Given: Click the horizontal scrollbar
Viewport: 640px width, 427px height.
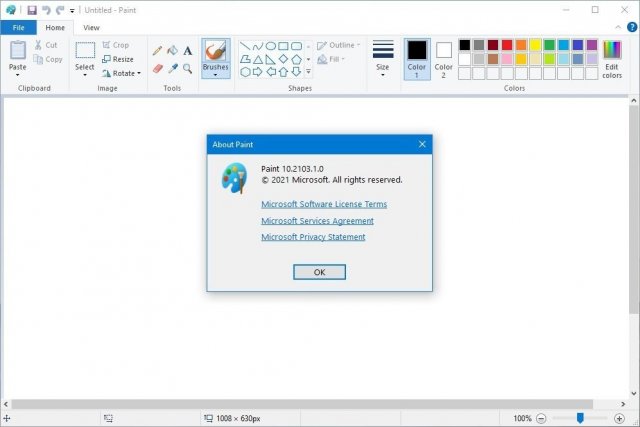Looking at the screenshot, I should pos(302,404).
